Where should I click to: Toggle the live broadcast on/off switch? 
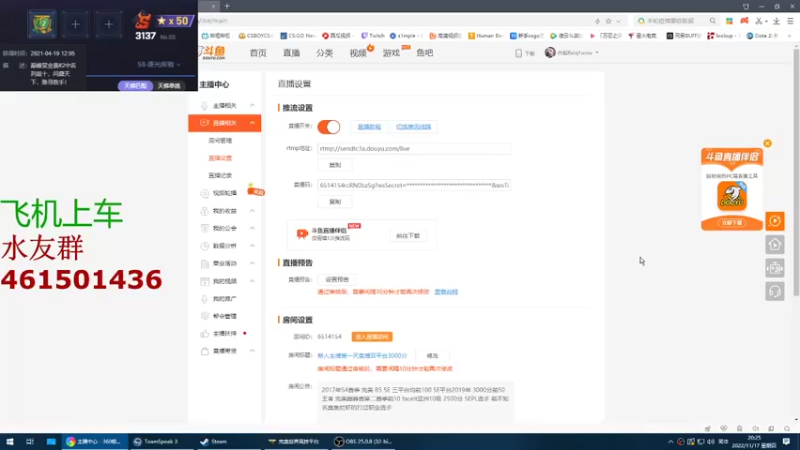tap(329, 127)
